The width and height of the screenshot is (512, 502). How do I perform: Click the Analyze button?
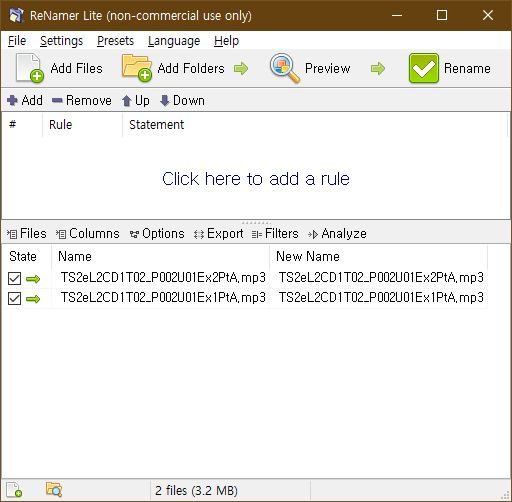point(337,234)
